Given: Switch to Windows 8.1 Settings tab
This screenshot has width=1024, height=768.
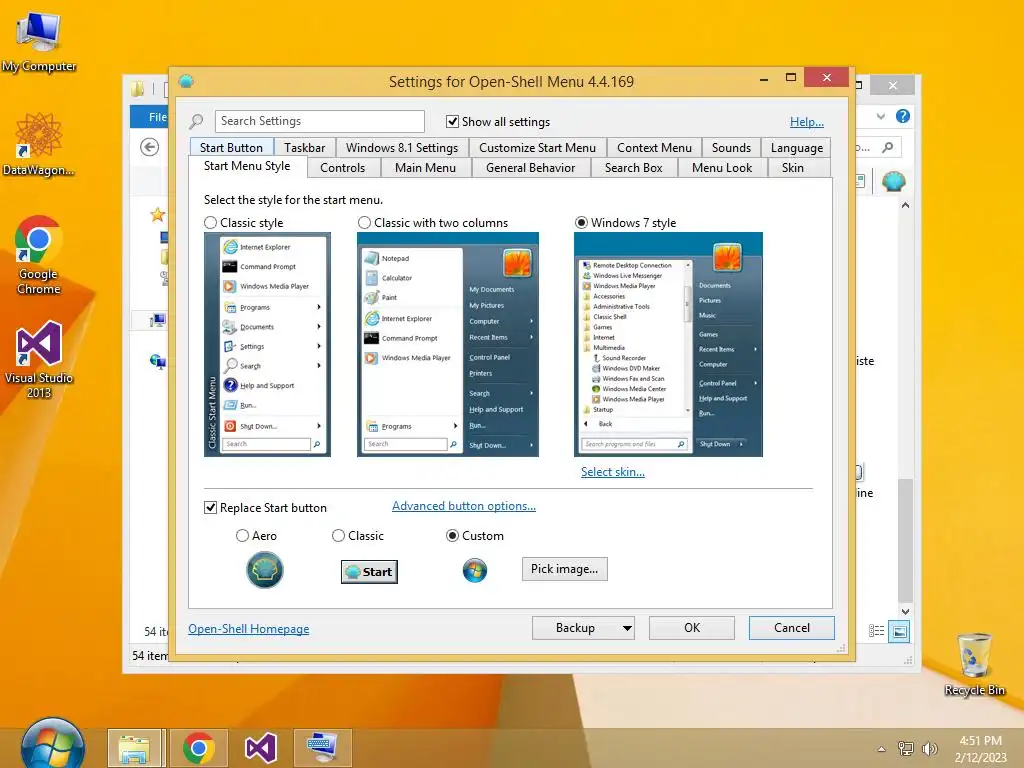Looking at the screenshot, I should [402, 148].
